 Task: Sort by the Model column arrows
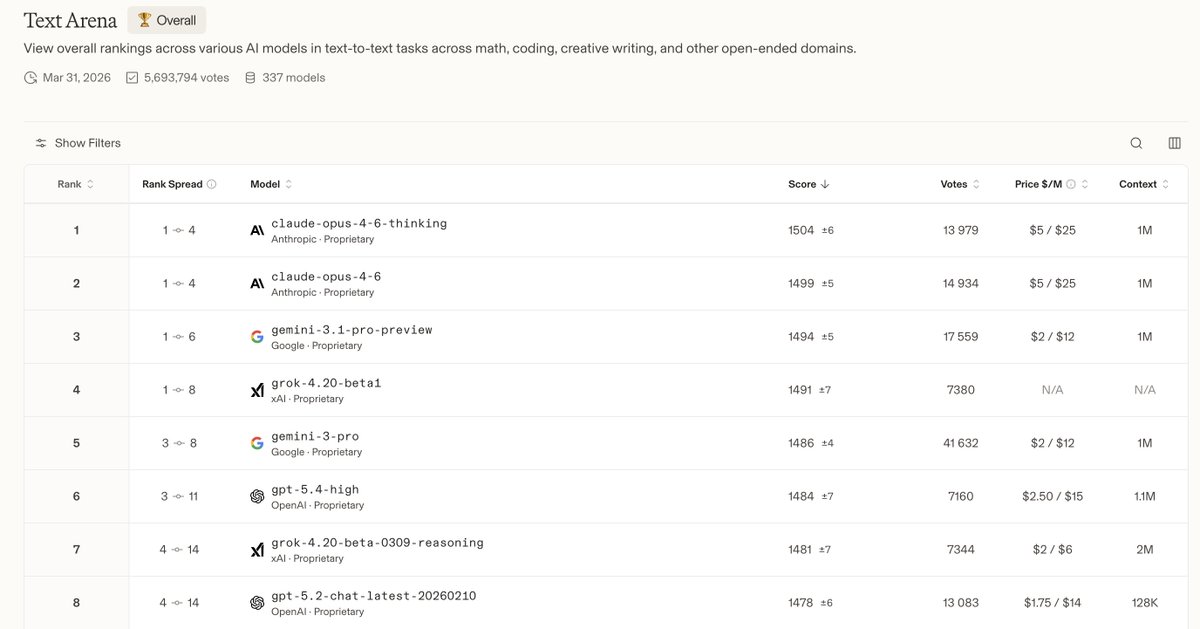[x=289, y=184]
